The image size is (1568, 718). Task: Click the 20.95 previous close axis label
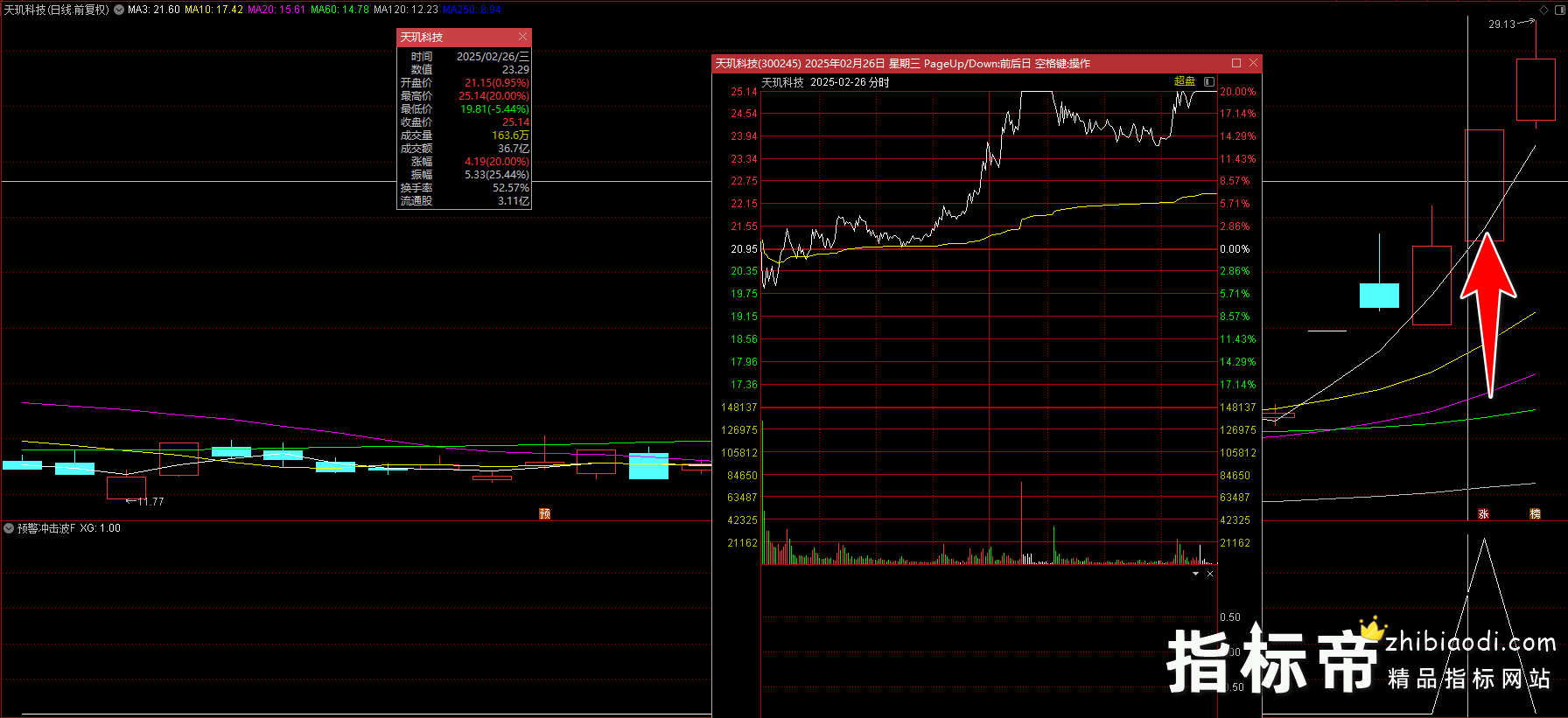[744, 249]
